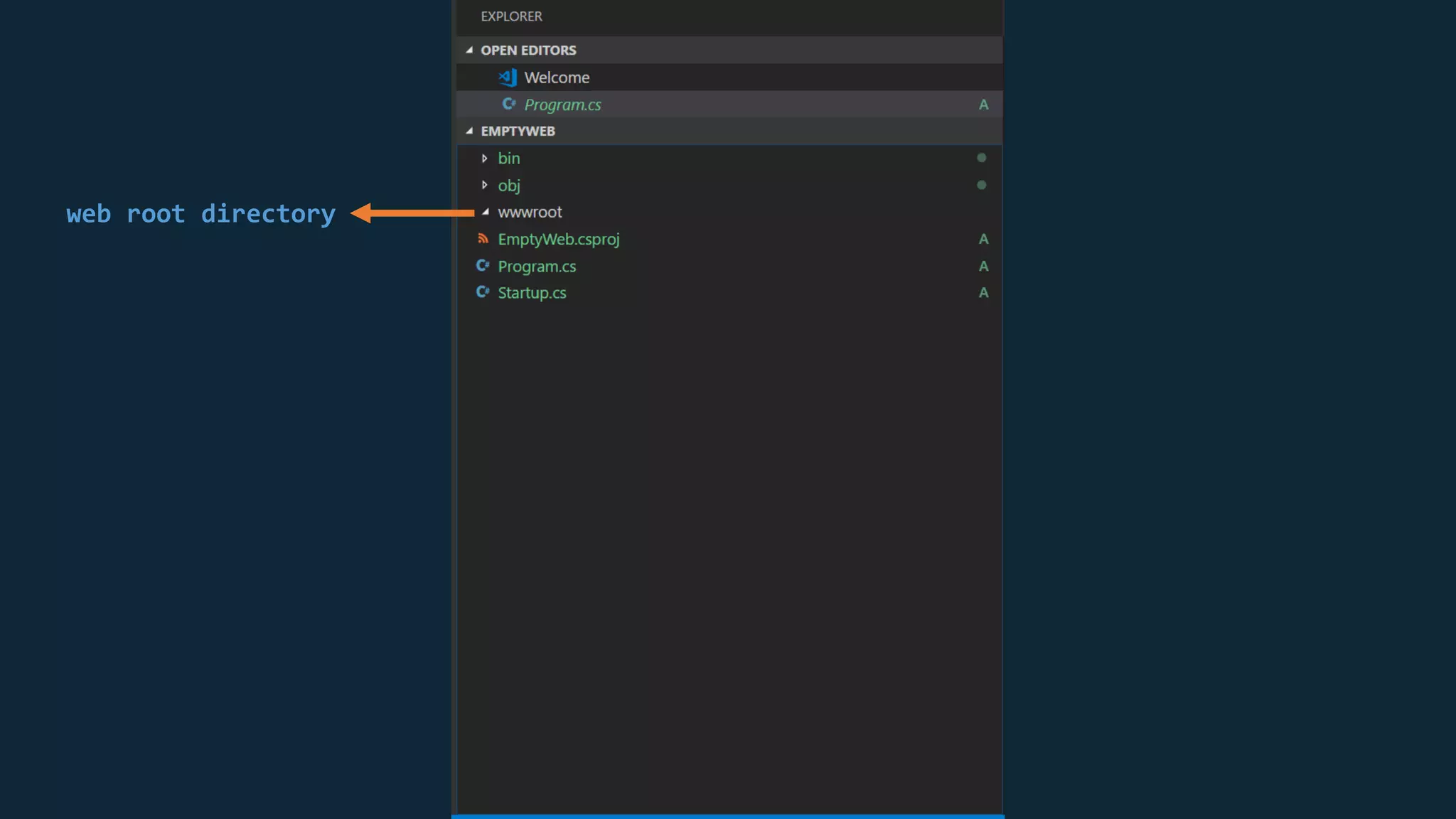The image size is (1456, 819).
Task: Expand the bin folder arrow
Action: (485, 159)
